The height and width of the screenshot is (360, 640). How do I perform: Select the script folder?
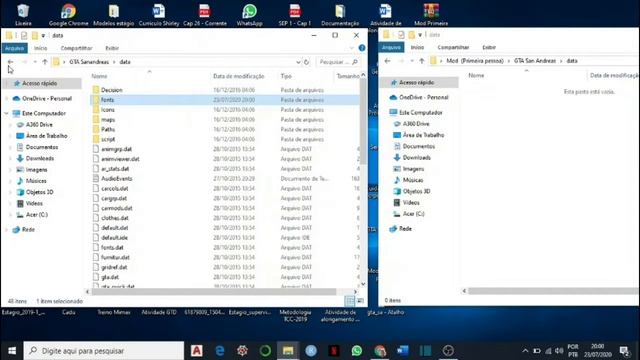click(224, 140)
